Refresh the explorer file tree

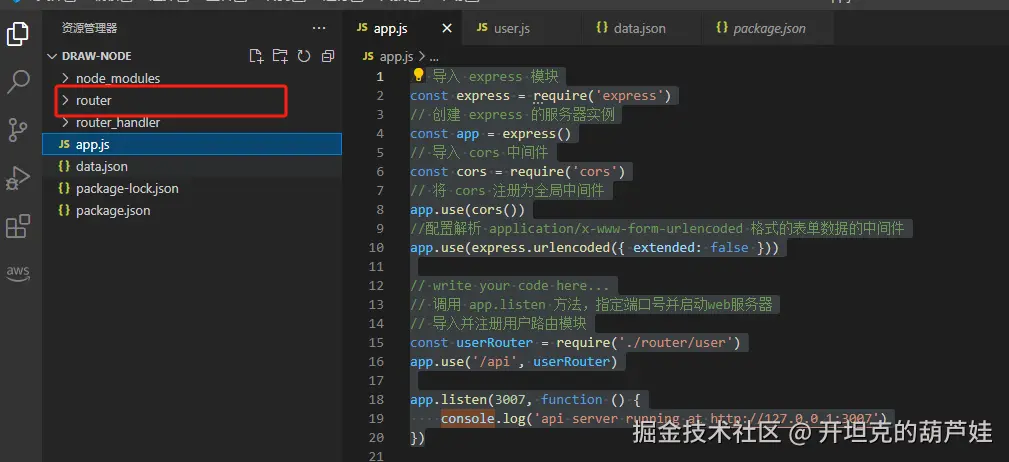pyautogui.click(x=304, y=56)
